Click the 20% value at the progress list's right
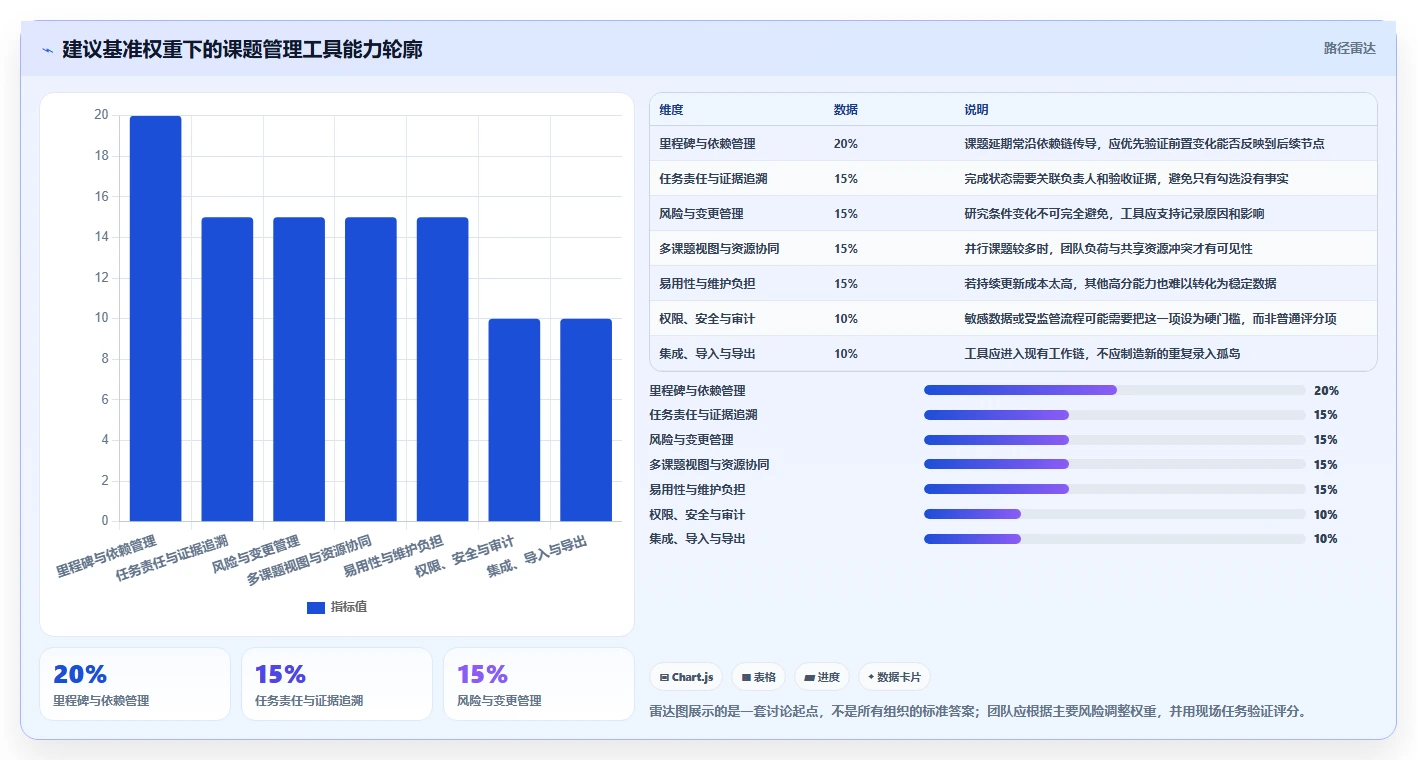 pos(1326,390)
